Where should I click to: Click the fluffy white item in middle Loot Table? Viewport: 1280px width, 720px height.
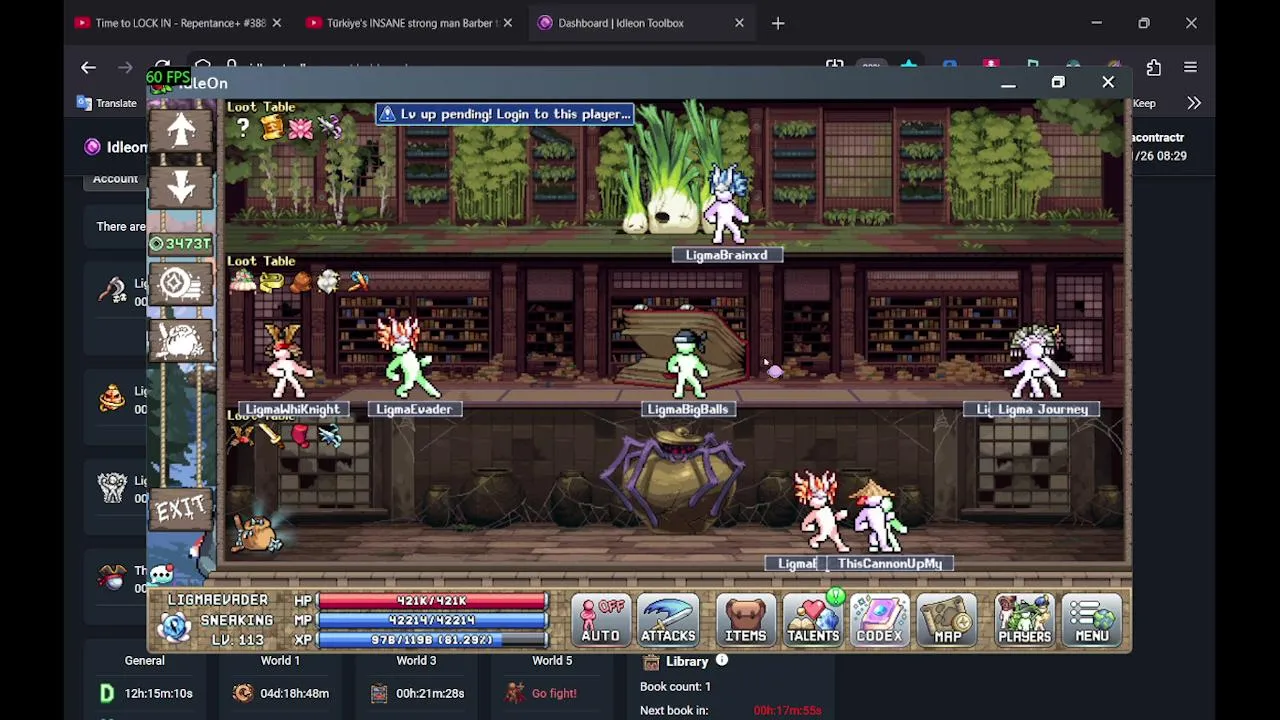pyautogui.click(x=328, y=283)
